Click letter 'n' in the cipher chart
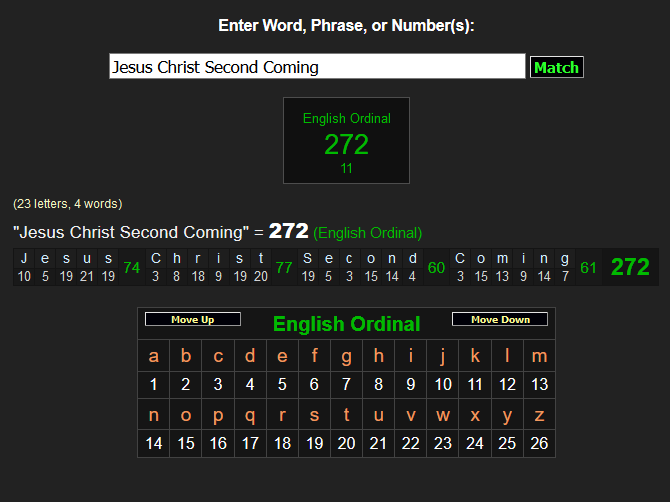 tap(153, 415)
